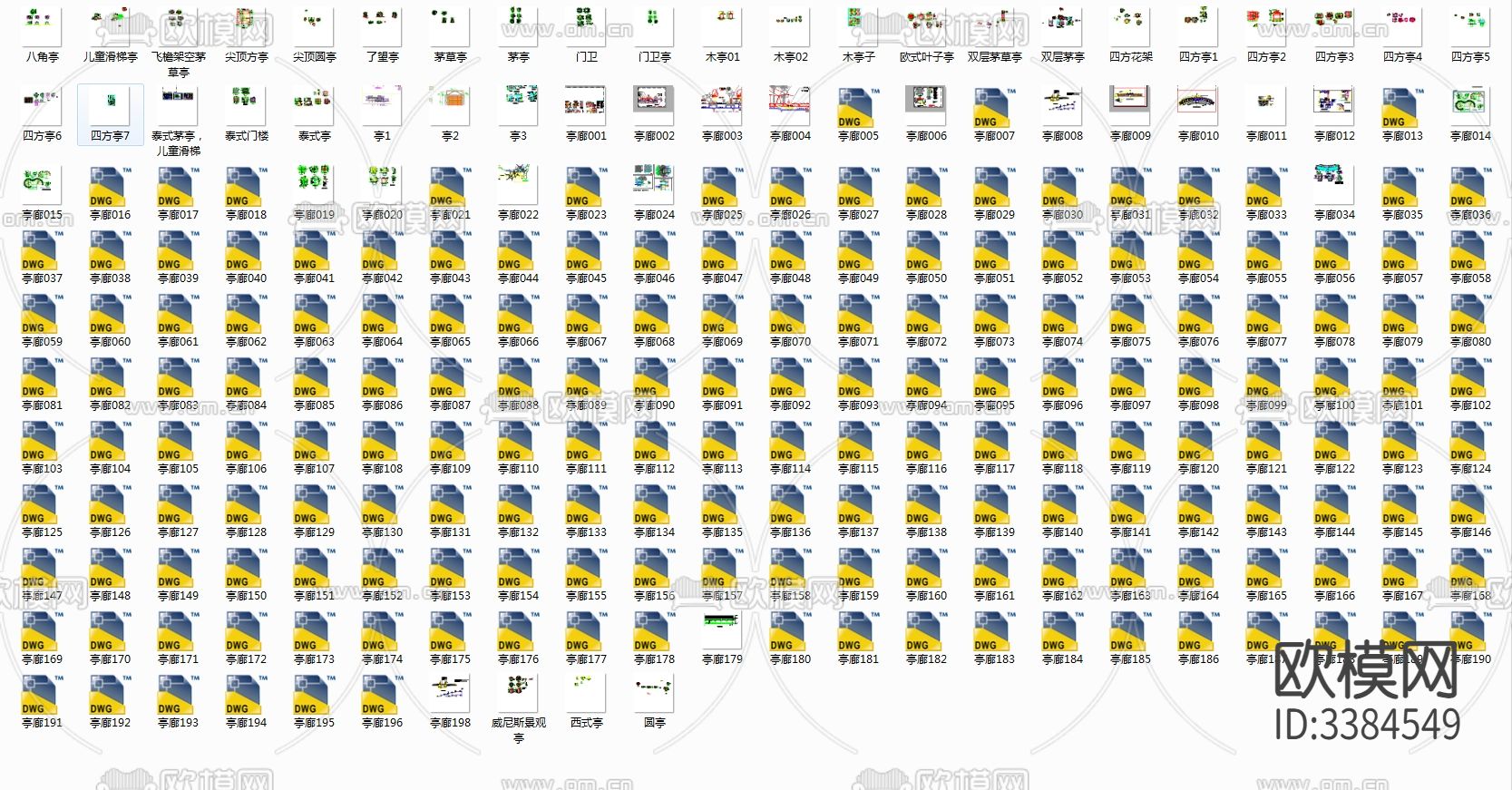Open the 尖顶方亭 file thumbnail
This screenshot has height=790, width=1512.
click(246, 26)
